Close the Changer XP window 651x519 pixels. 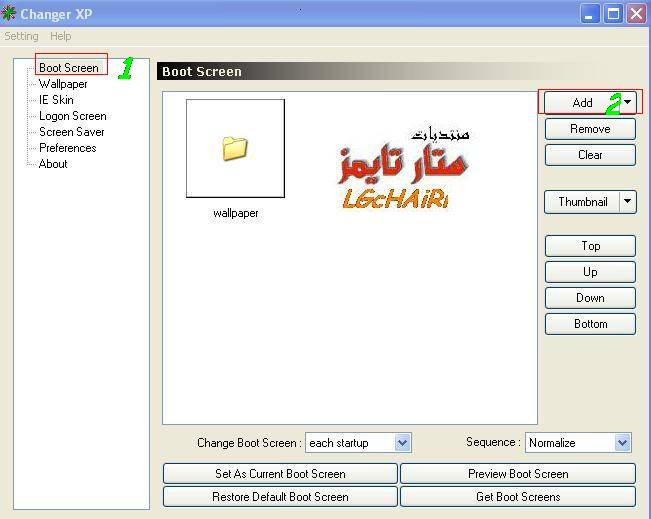click(636, 14)
